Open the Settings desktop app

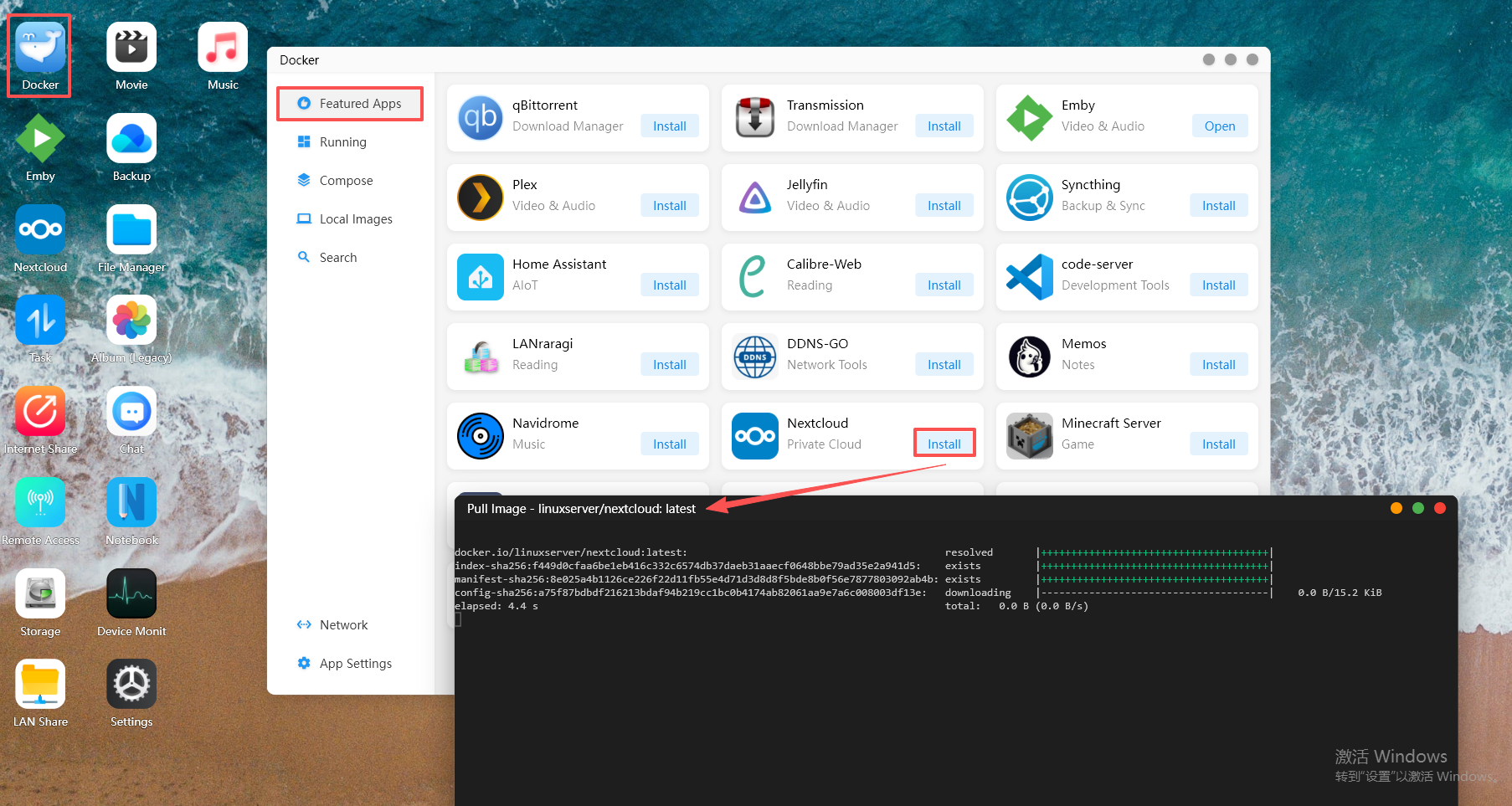[131, 684]
